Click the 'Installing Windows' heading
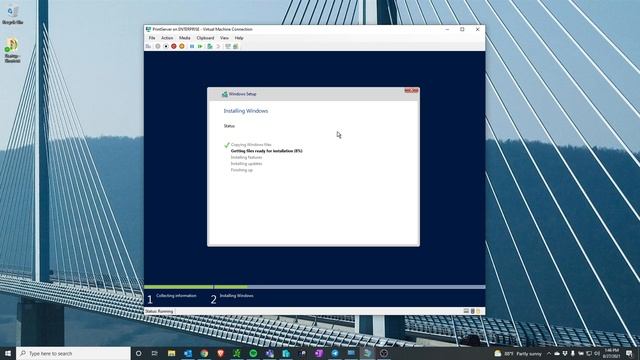The image size is (640, 360). [x=246, y=111]
